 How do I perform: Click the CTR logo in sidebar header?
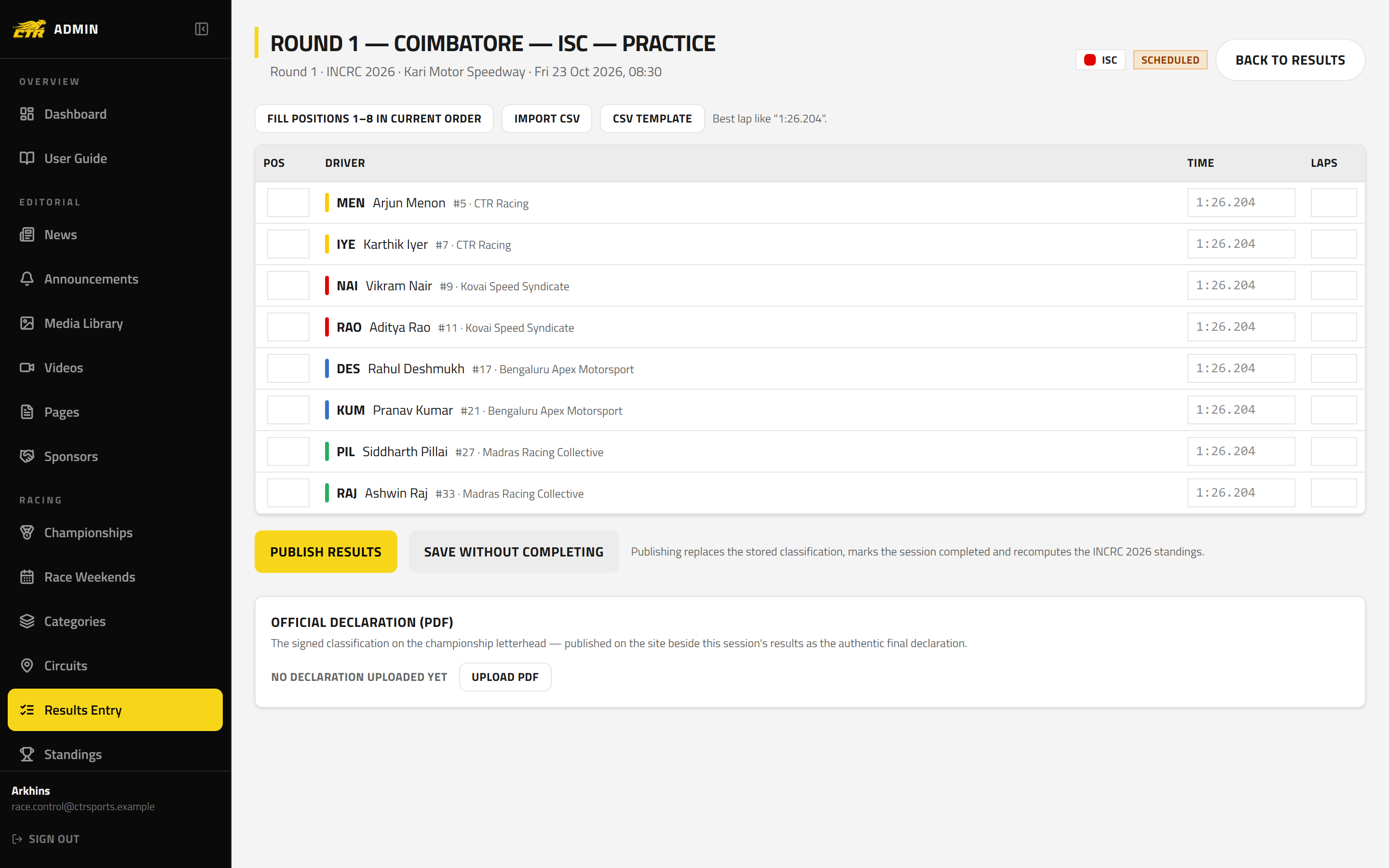click(x=29, y=29)
